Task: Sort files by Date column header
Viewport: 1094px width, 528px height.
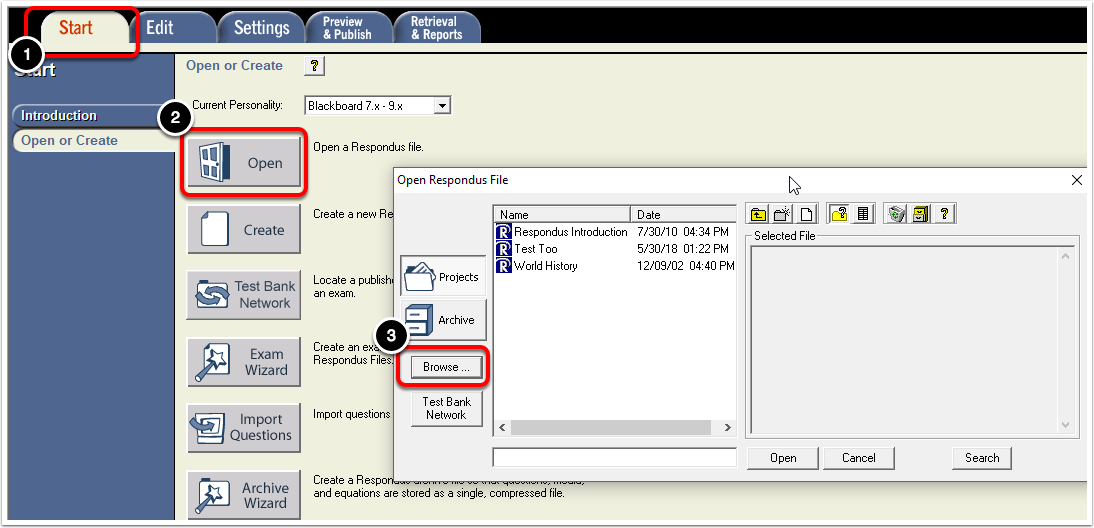Action: coord(683,214)
